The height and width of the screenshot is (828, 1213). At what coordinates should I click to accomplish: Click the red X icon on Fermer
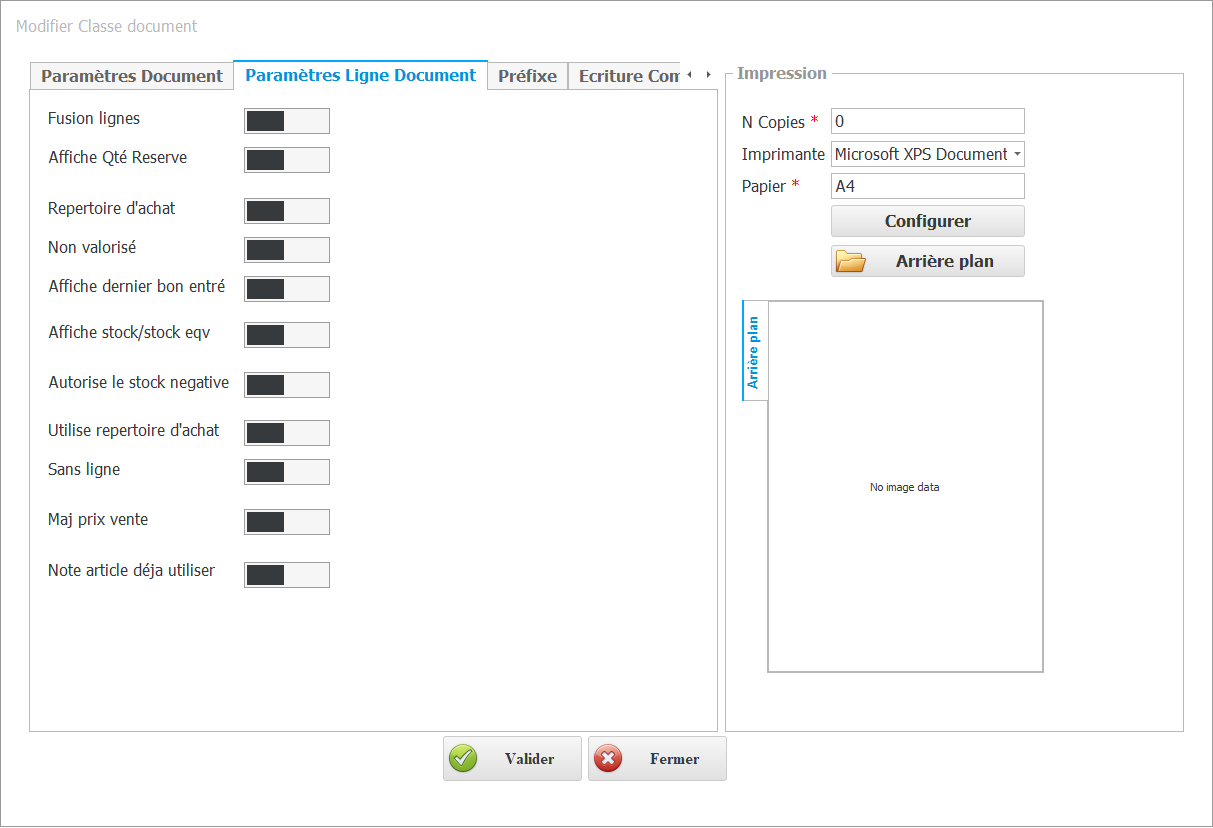point(608,758)
